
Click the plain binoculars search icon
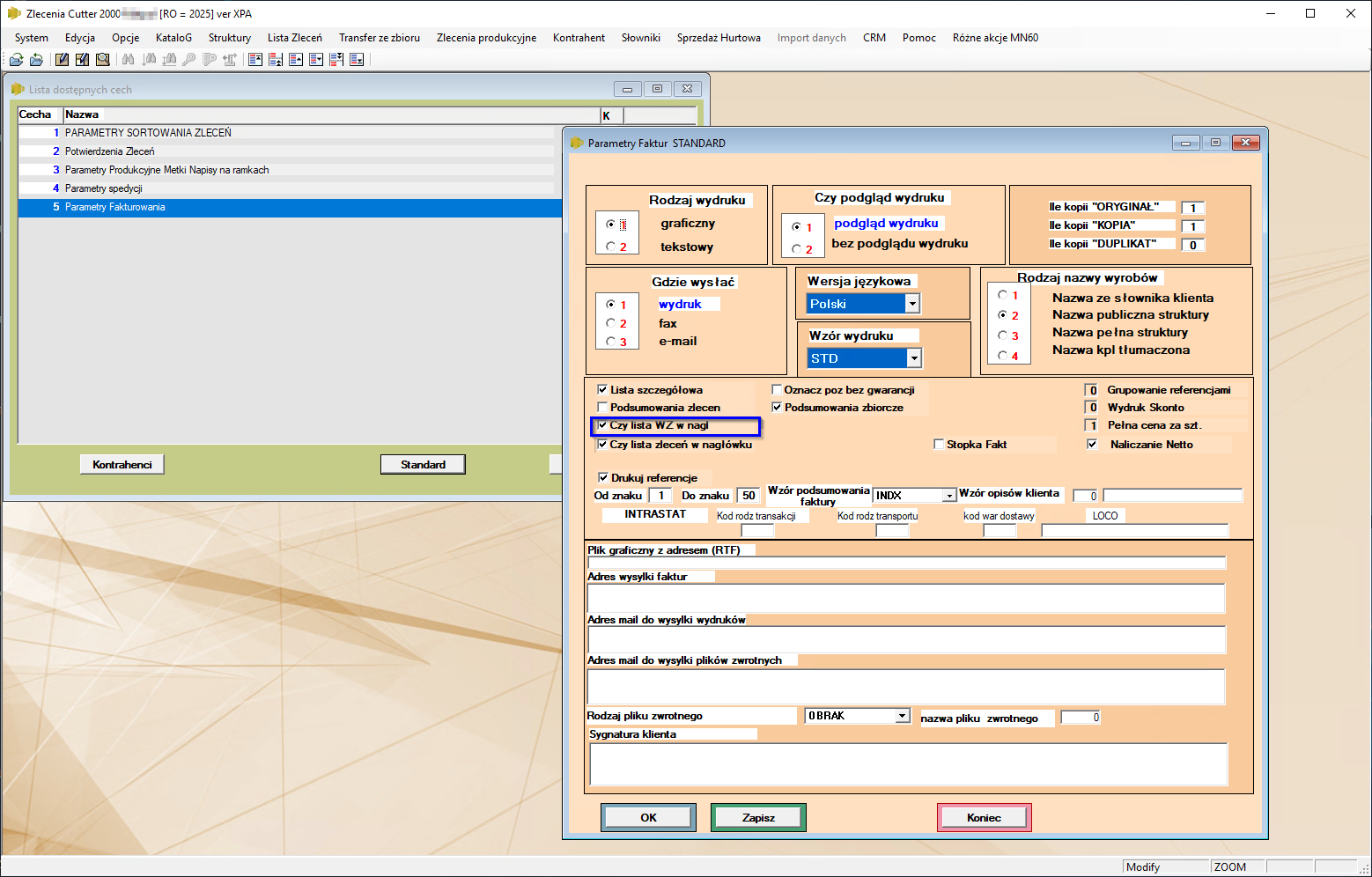click(x=128, y=59)
